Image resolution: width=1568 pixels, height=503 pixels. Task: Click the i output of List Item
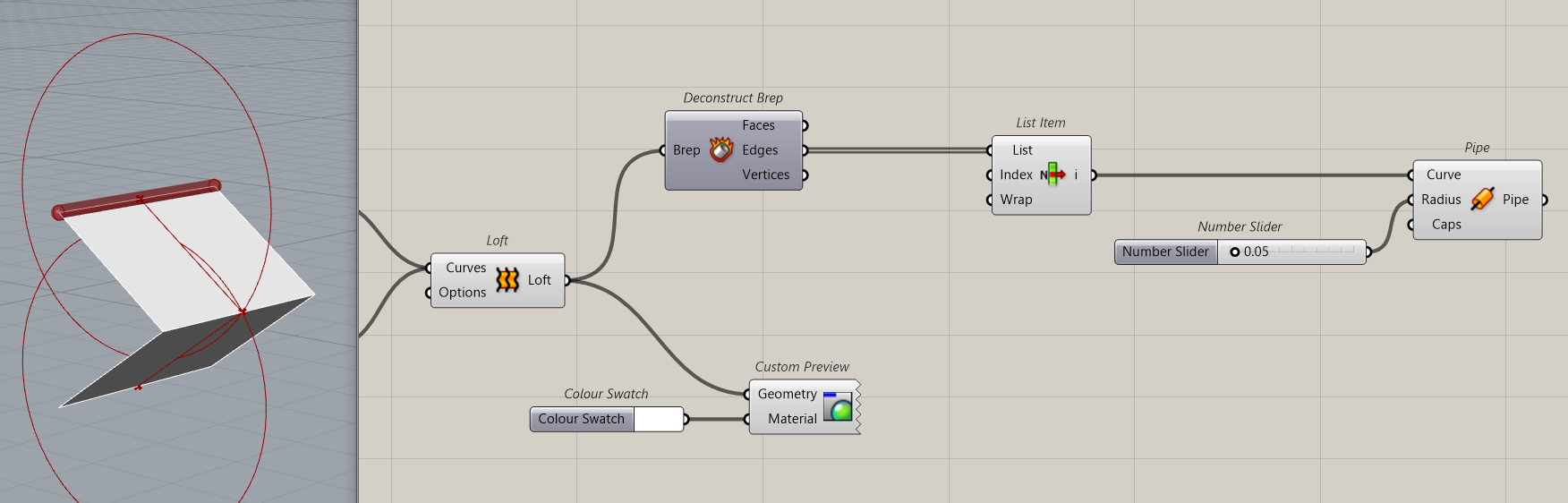click(1076, 175)
